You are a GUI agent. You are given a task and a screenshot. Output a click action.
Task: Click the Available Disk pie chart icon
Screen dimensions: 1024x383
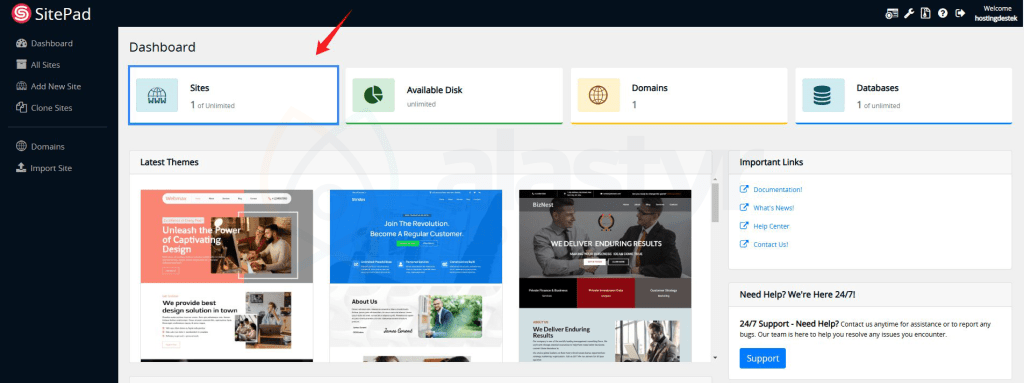click(x=374, y=95)
